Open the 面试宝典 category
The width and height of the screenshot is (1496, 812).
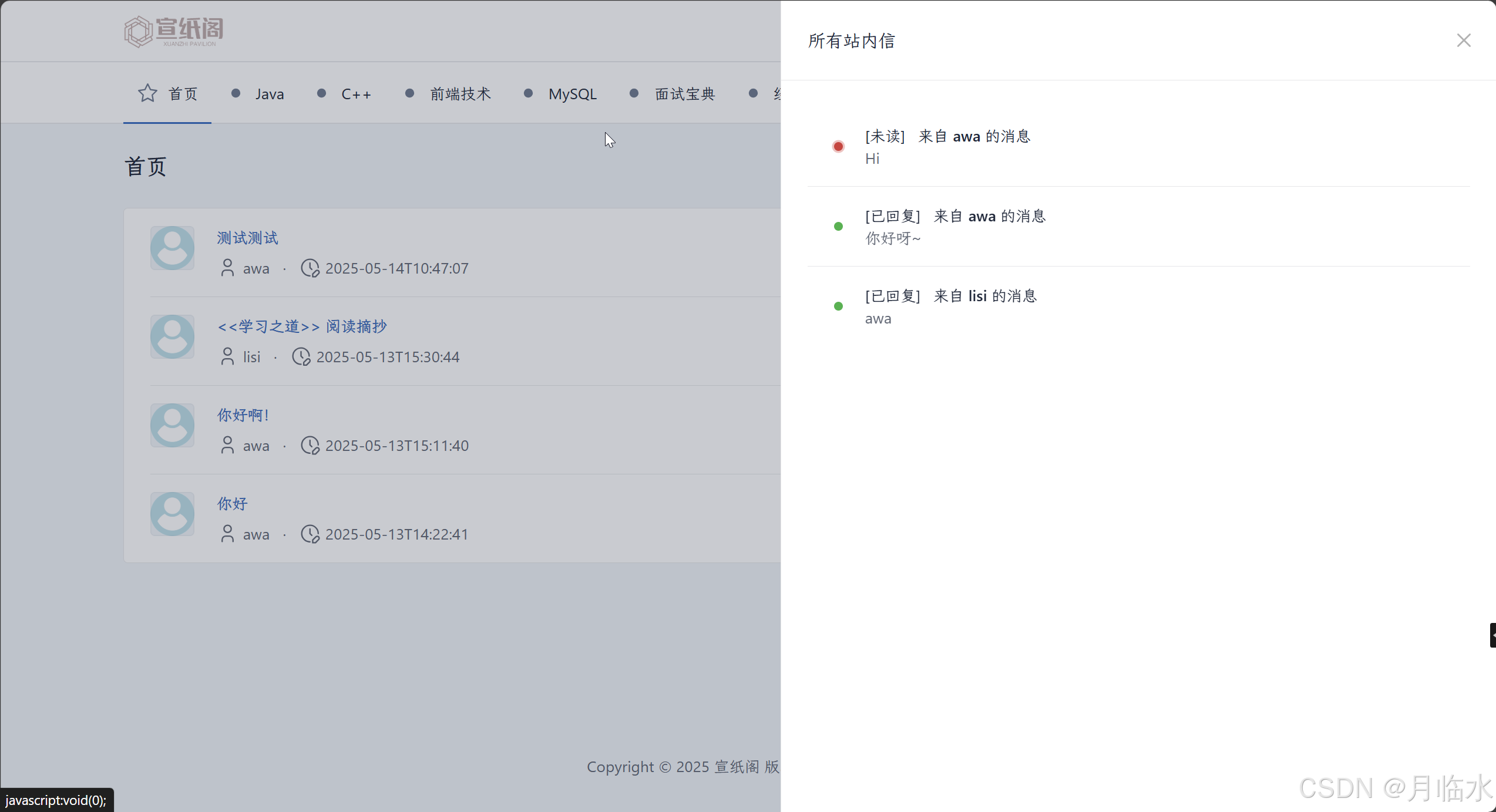coord(684,94)
